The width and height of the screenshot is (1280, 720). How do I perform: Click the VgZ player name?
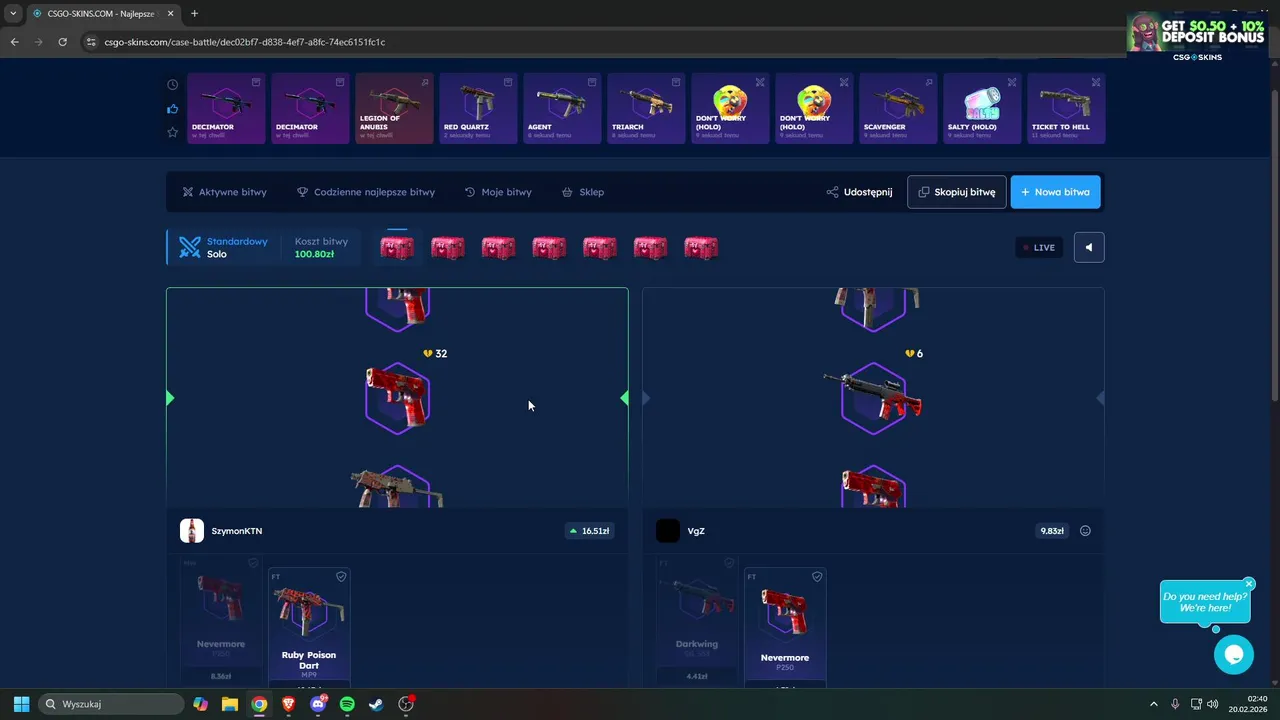point(696,531)
